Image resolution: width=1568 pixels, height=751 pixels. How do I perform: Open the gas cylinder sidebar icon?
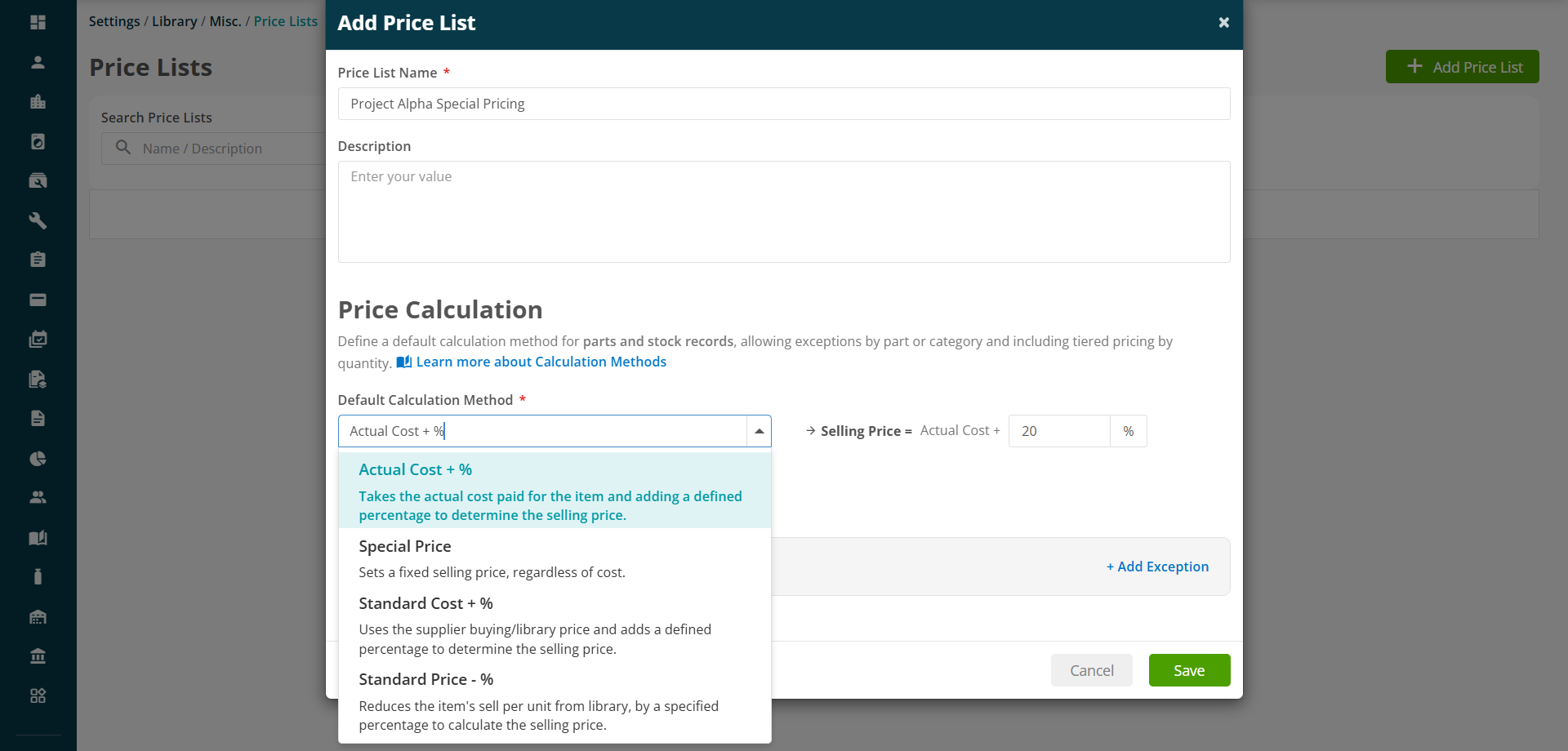pyautogui.click(x=38, y=576)
